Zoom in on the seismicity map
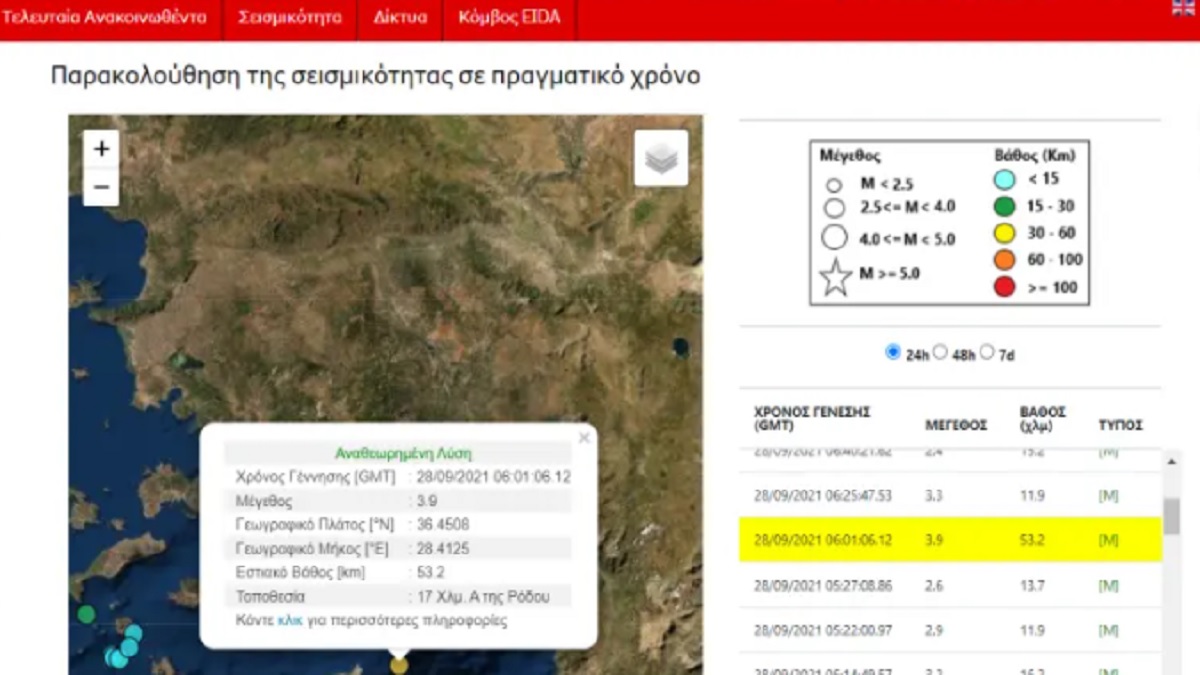The height and width of the screenshot is (675, 1200). (101, 150)
